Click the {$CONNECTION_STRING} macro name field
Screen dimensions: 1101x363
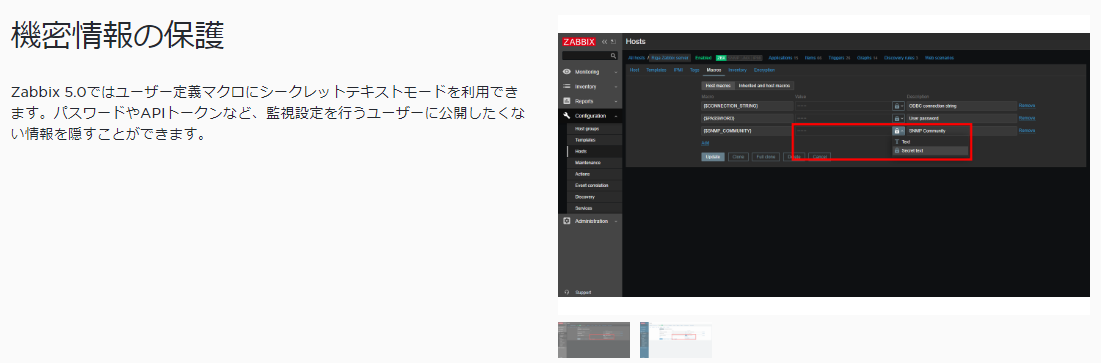click(x=746, y=106)
